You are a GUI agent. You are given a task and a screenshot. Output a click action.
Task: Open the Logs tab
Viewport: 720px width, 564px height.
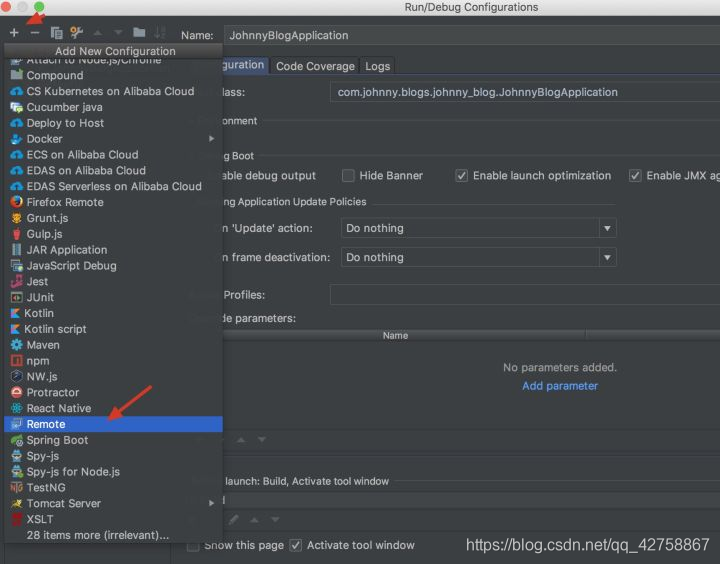[x=377, y=66]
